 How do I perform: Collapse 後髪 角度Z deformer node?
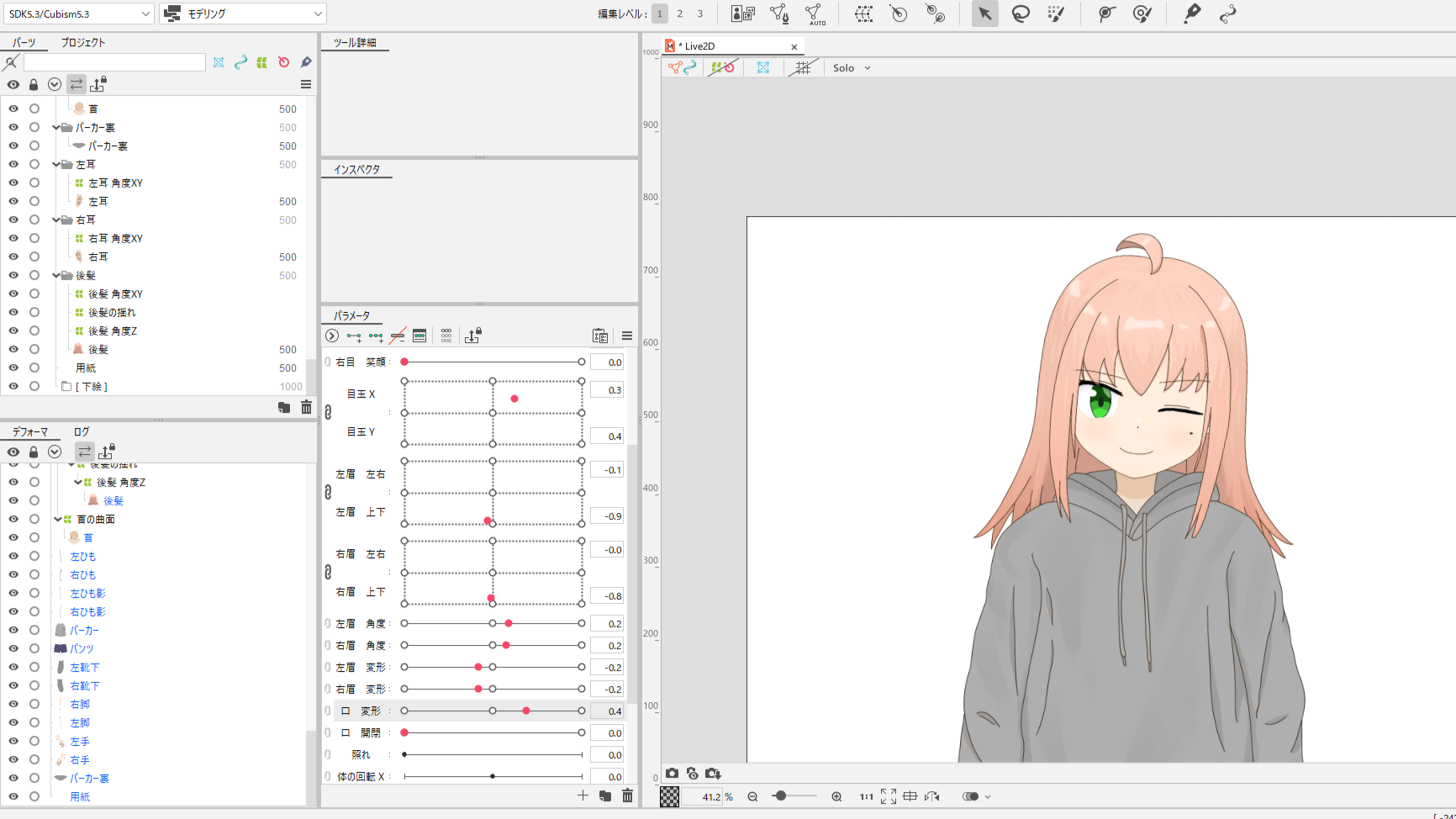[x=77, y=483]
